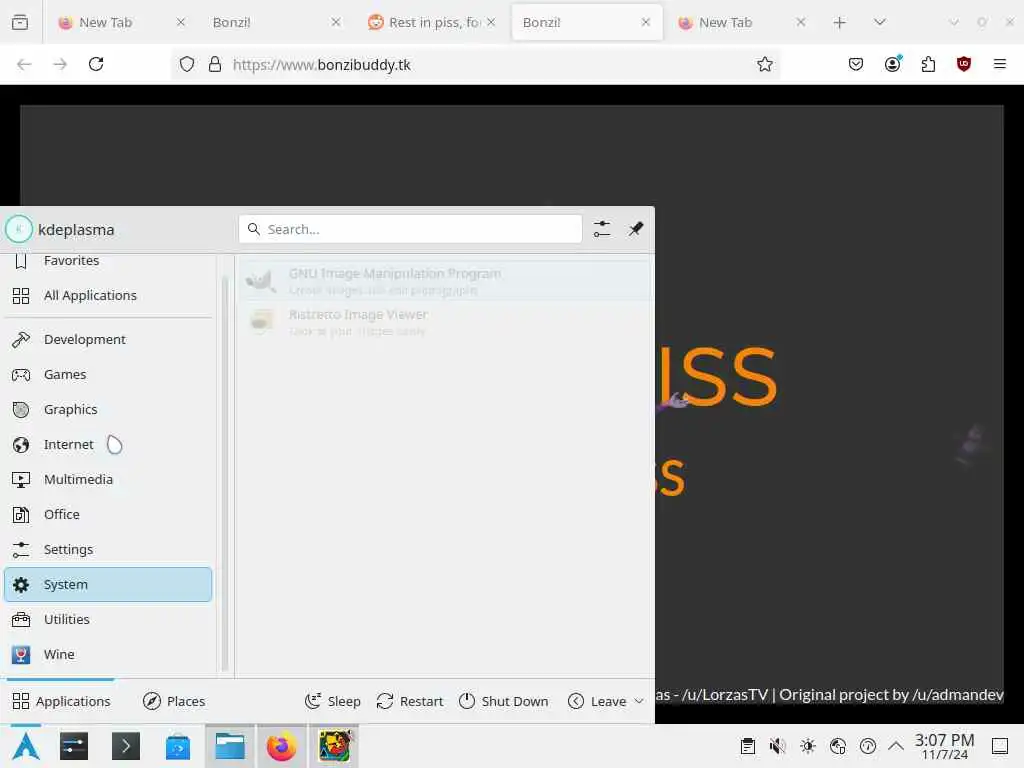
Task: Switch to first New Tab
Action: (x=121, y=22)
